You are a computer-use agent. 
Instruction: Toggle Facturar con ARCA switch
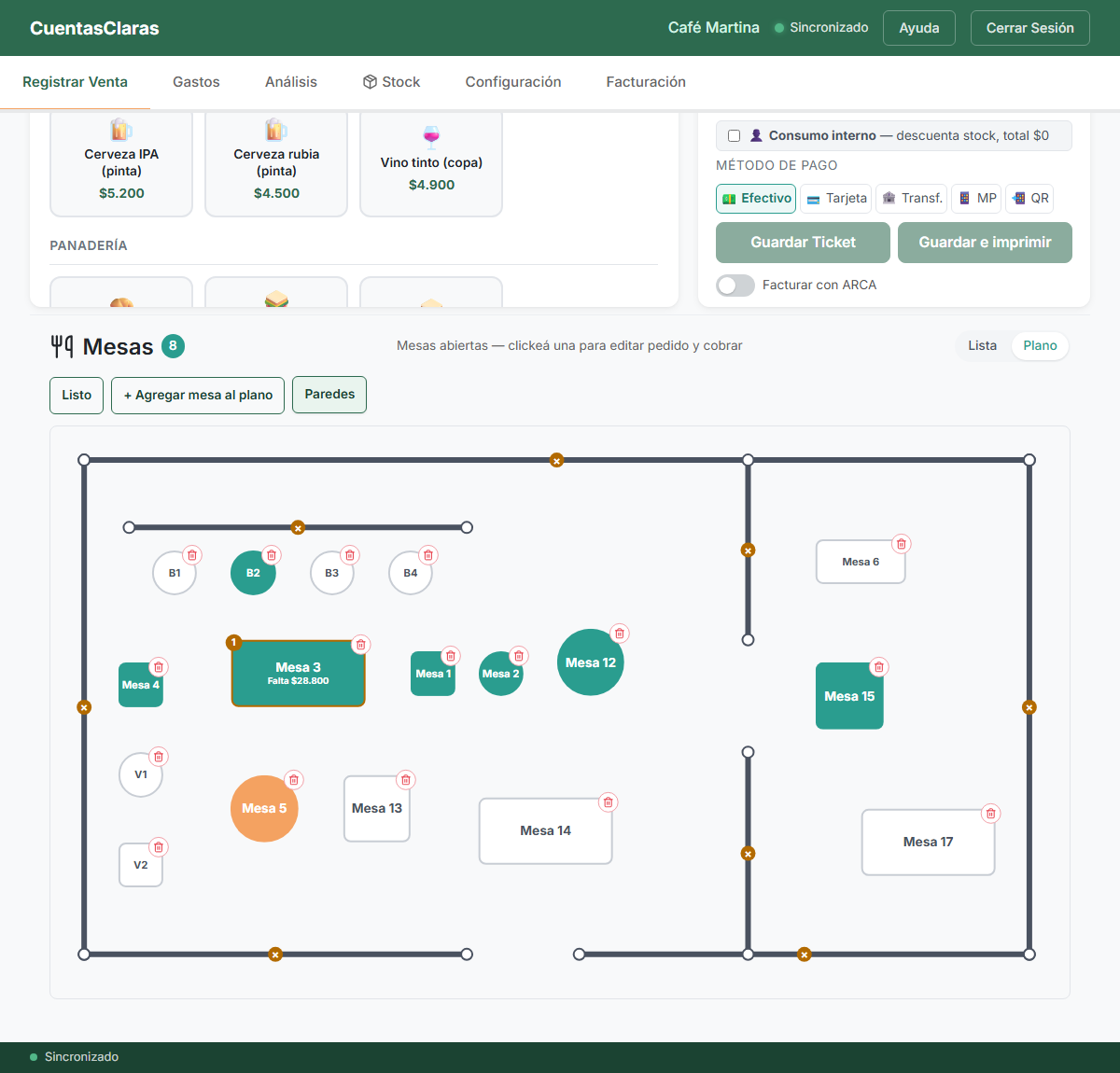tap(735, 286)
